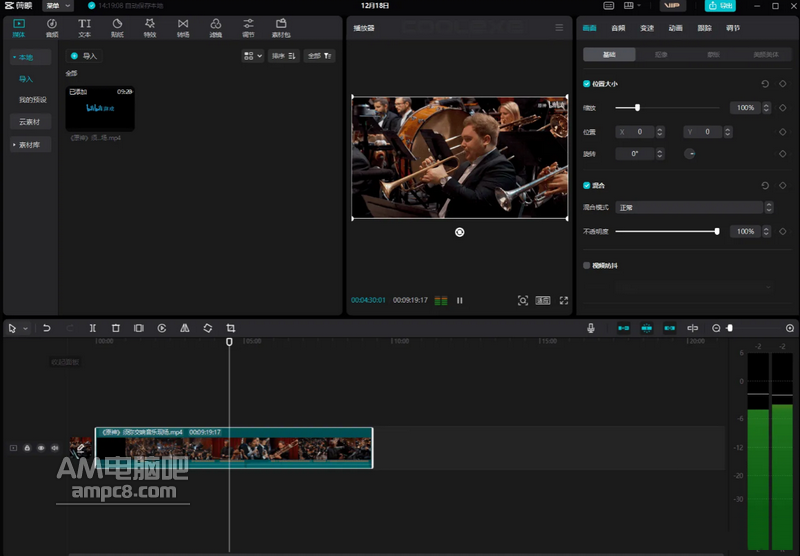Toggle preview axis icon in timeline toolbar
The width and height of the screenshot is (800, 556).
[x=692, y=328]
